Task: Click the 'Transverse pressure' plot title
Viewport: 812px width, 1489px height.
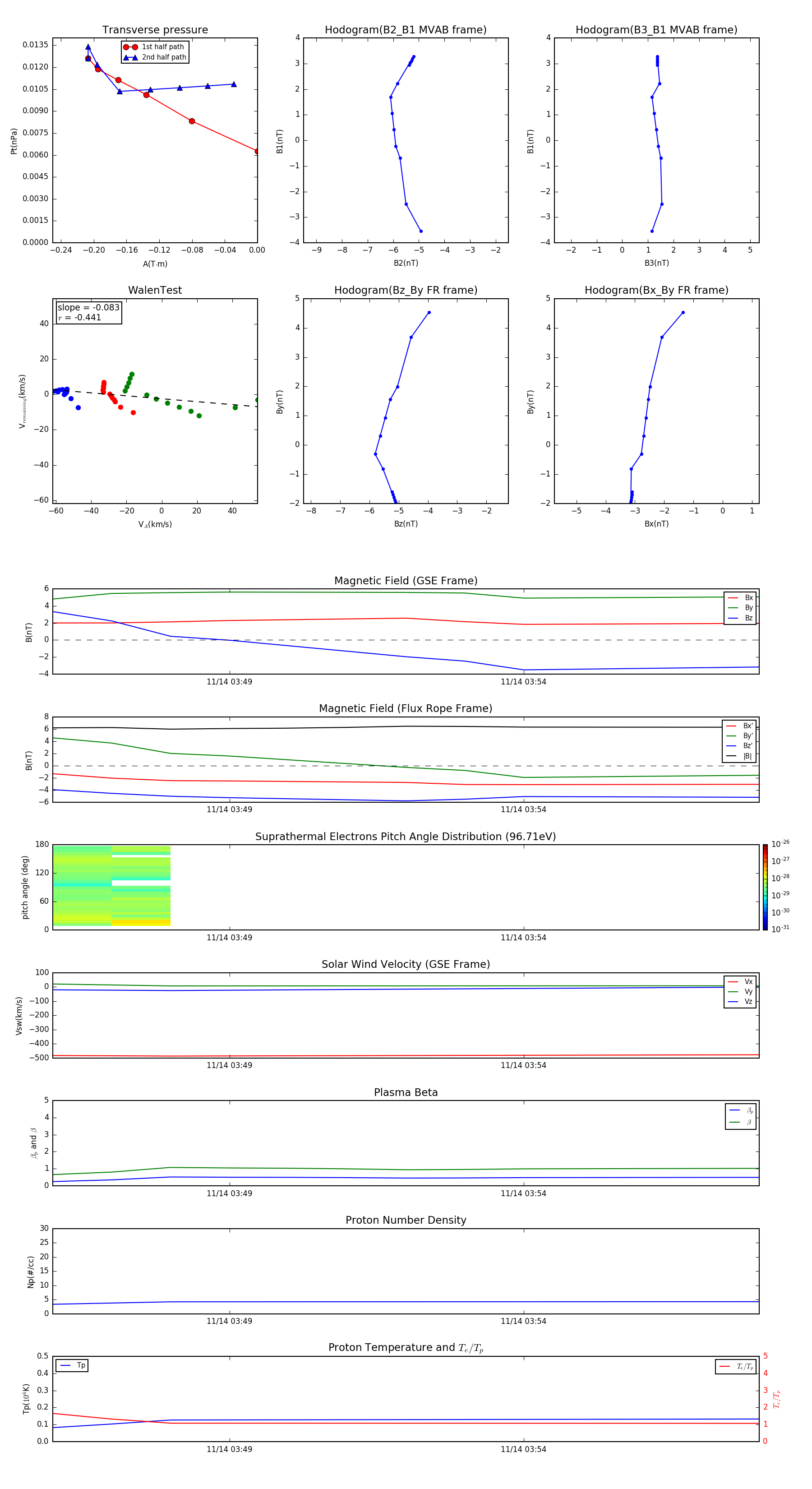Action: [155, 30]
